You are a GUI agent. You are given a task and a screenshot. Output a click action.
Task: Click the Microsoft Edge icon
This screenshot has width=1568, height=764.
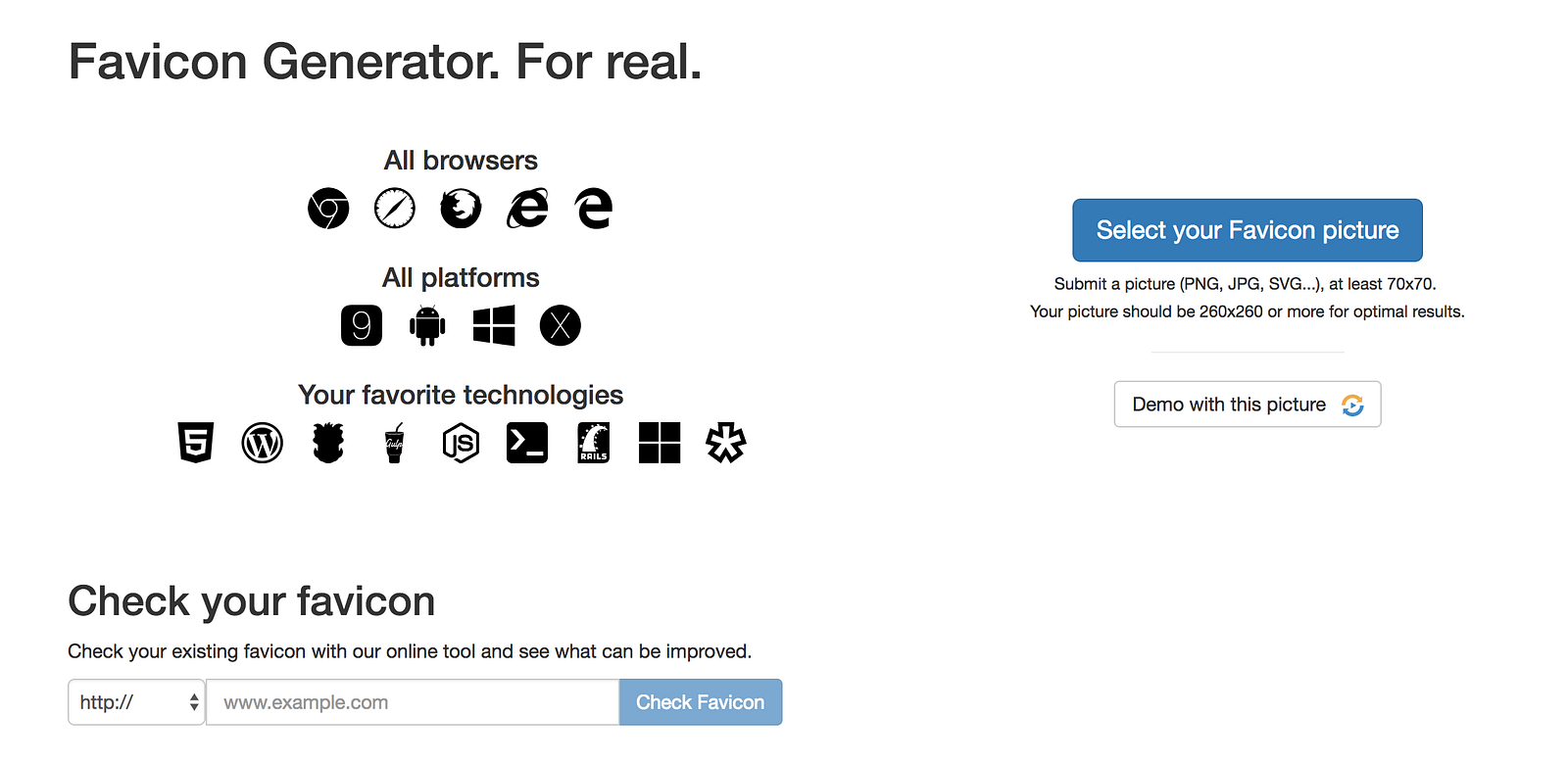coord(594,209)
